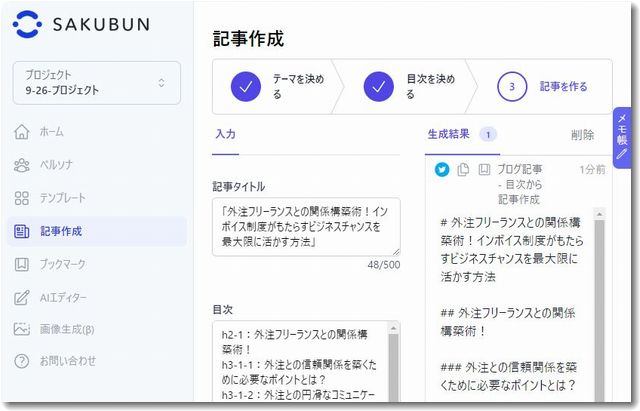640x411 pixels.
Task: Click the SAKUBUN logo
Action: (81, 24)
